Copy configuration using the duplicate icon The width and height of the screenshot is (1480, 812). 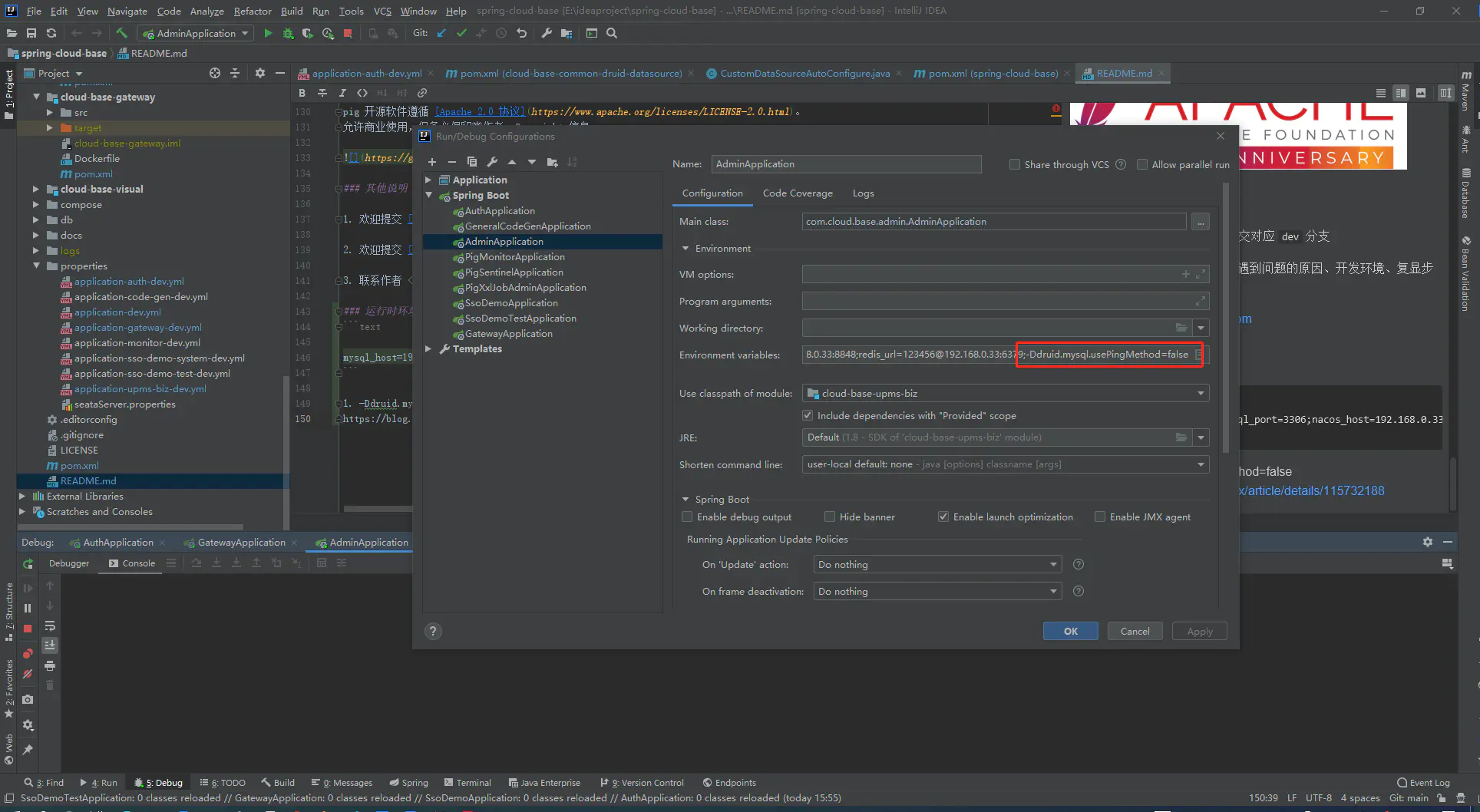click(472, 162)
